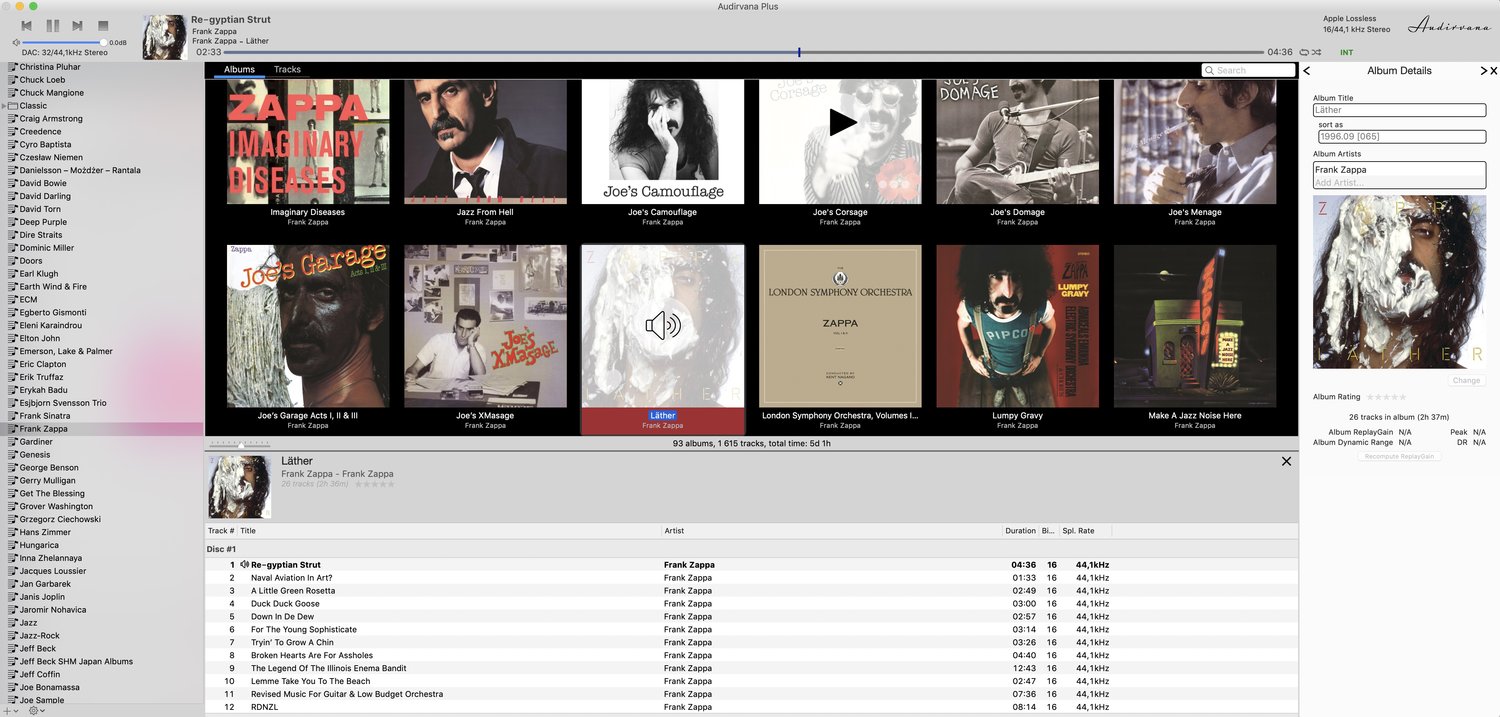
Task: Skip to the previous track
Action: (26, 25)
